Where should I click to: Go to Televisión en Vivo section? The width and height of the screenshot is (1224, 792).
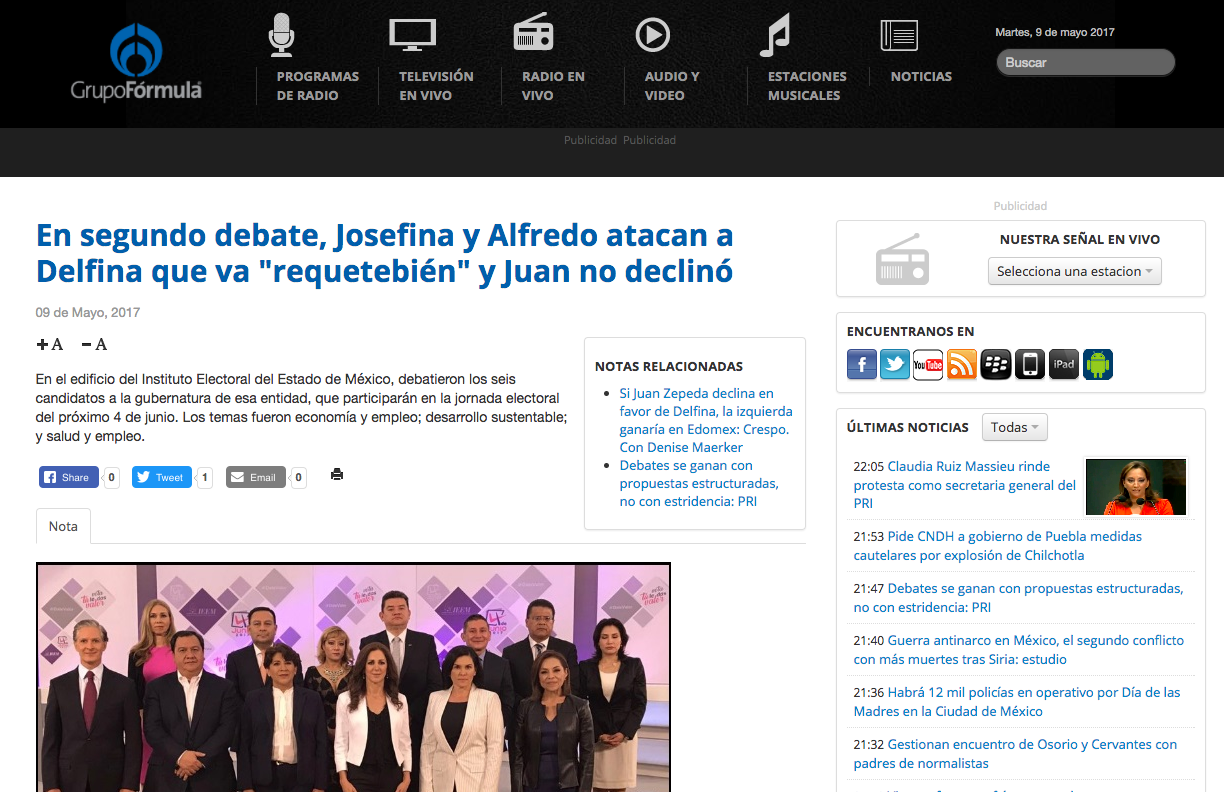436,85
